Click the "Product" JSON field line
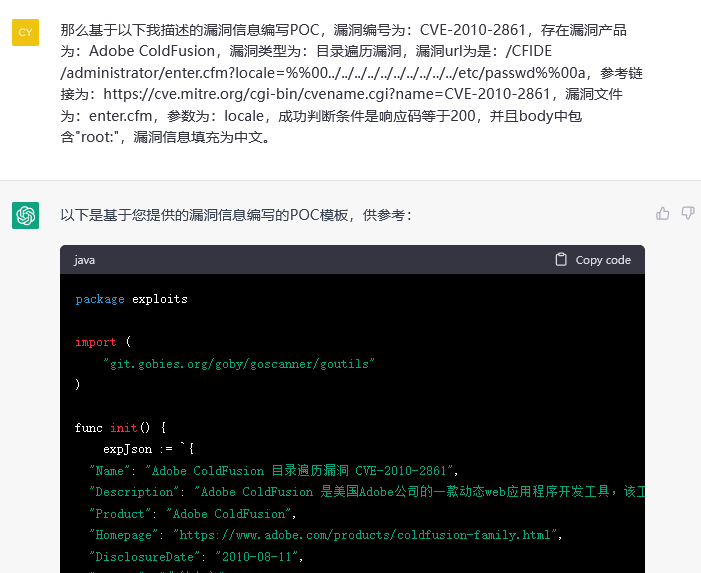The image size is (701, 573). pos(193,514)
